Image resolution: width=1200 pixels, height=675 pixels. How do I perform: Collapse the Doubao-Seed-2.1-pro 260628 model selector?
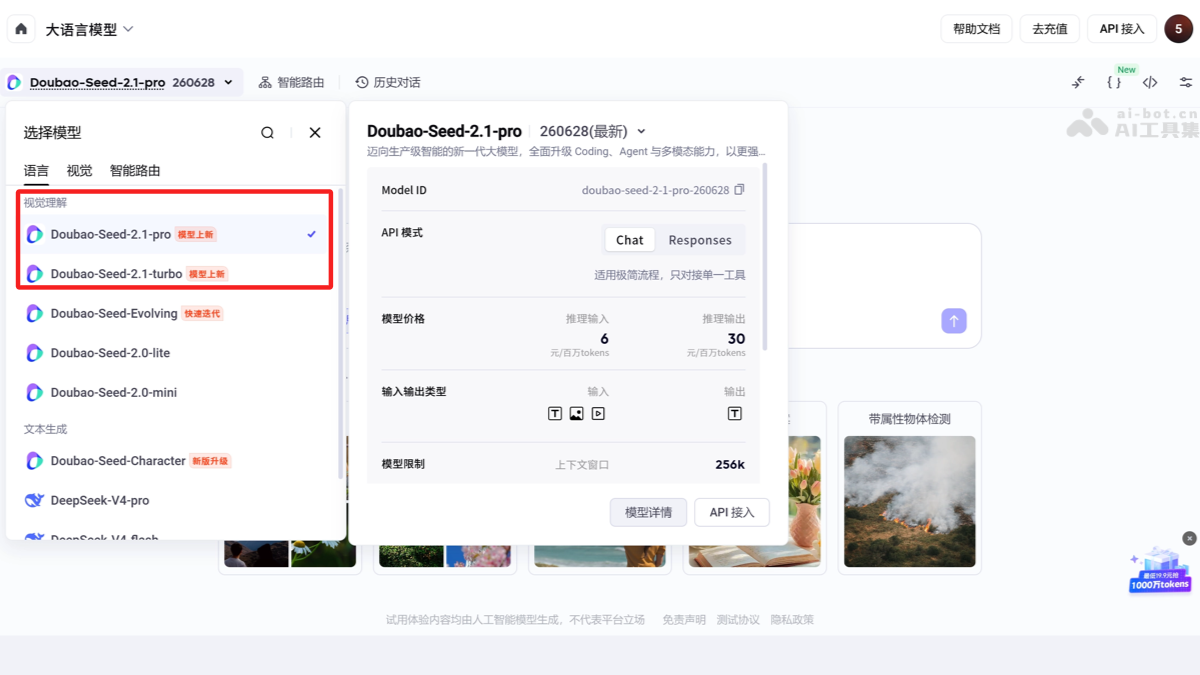pos(121,82)
